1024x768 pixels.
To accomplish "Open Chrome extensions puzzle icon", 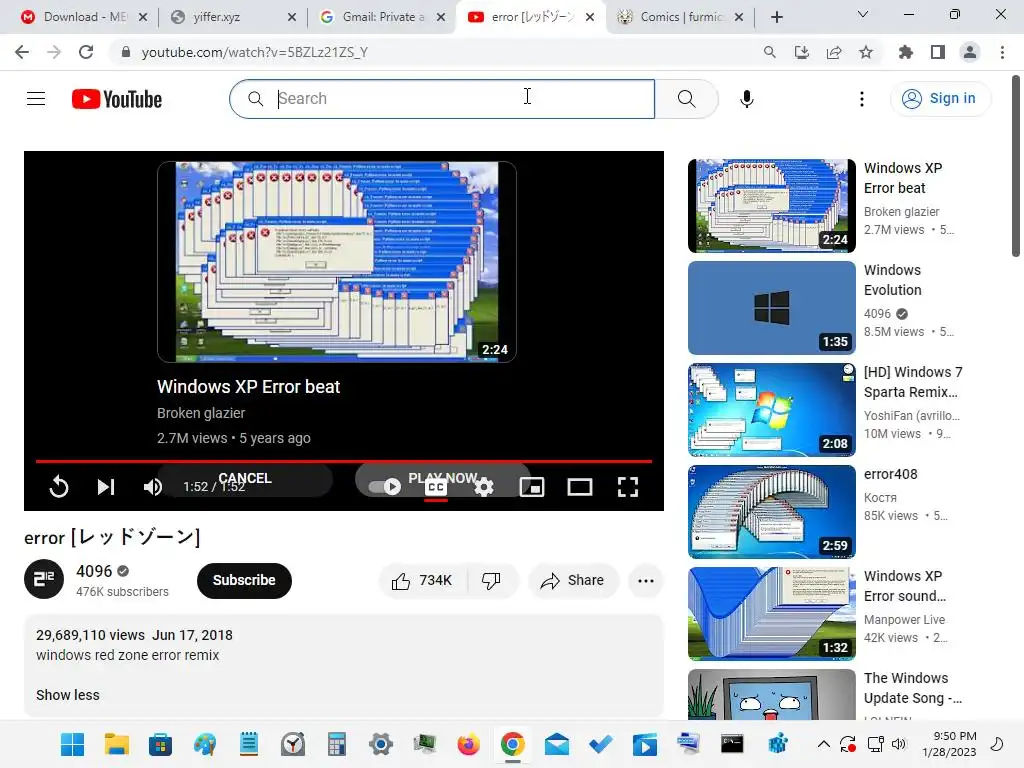I will 906,52.
